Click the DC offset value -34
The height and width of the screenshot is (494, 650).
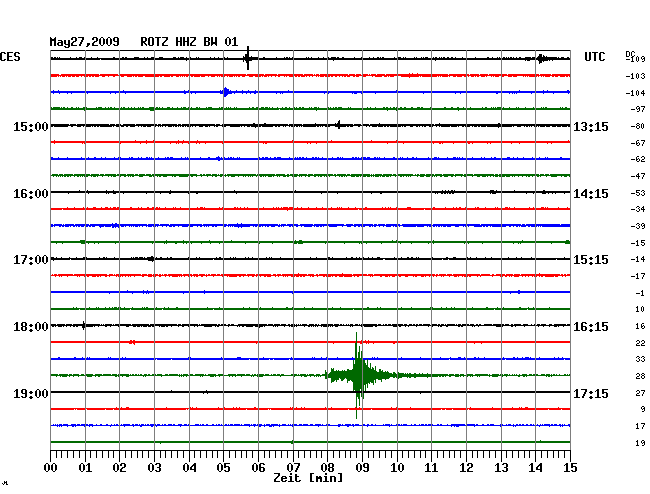(638, 209)
